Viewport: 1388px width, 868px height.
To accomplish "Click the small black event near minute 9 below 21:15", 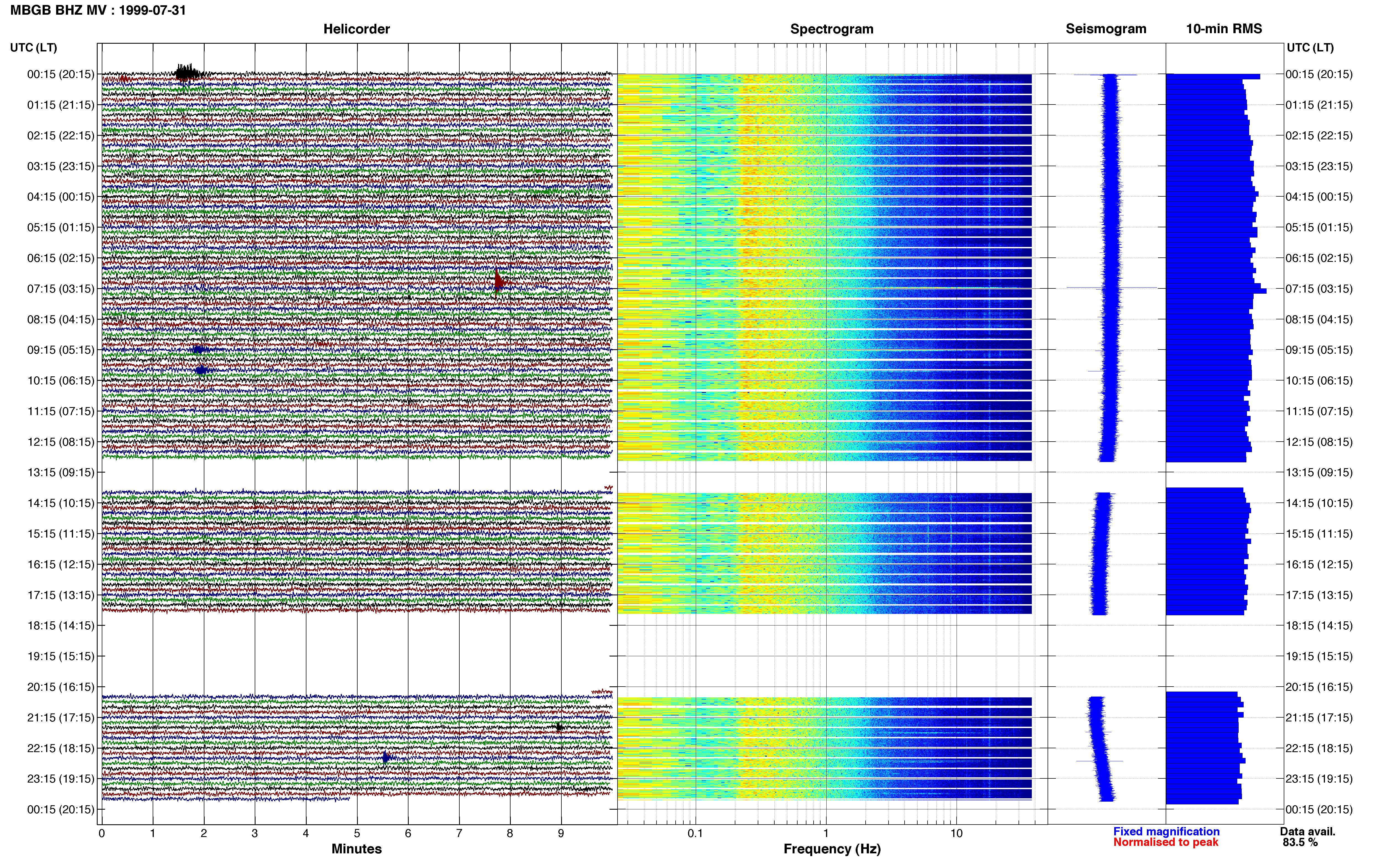I will click(x=559, y=727).
